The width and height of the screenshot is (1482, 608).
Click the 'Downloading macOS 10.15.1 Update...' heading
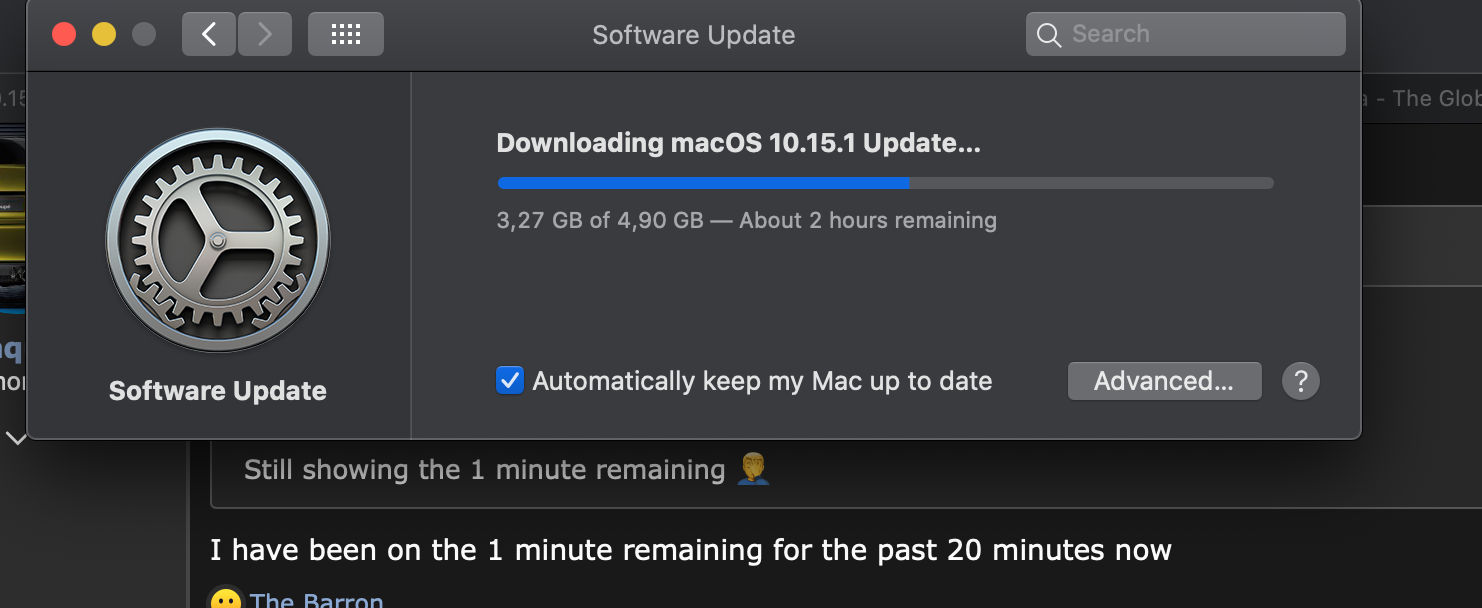pyautogui.click(x=738, y=143)
